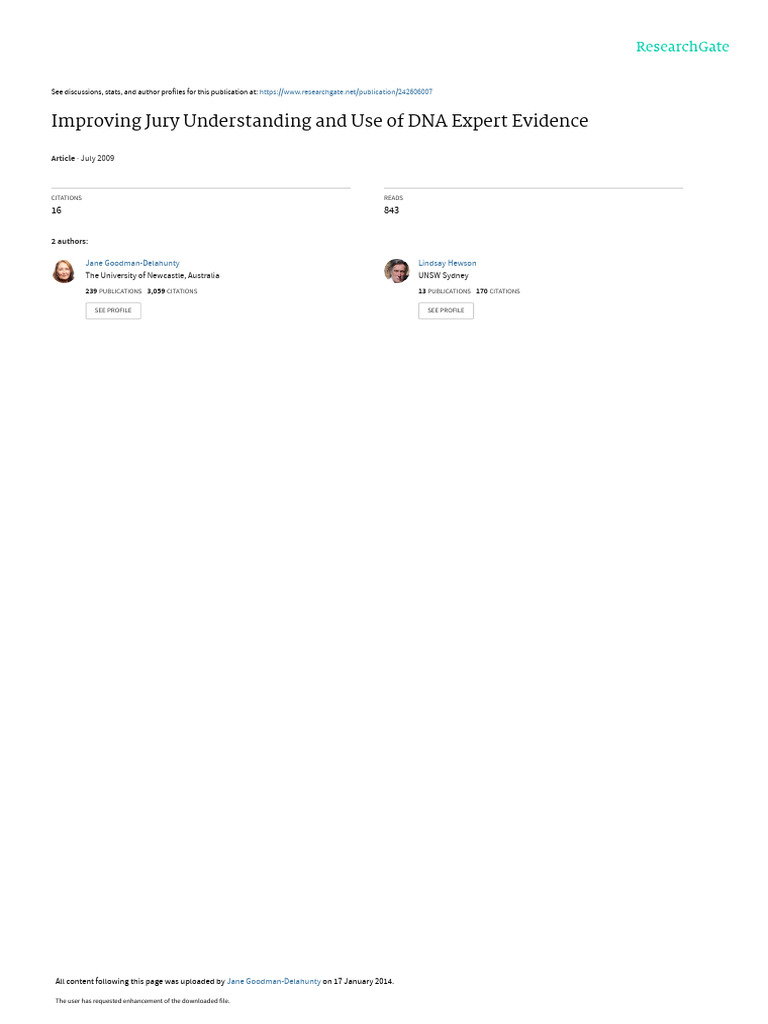Click Lindsay Hewson's profile photo
The image size is (768, 1024).
click(396, 271)
